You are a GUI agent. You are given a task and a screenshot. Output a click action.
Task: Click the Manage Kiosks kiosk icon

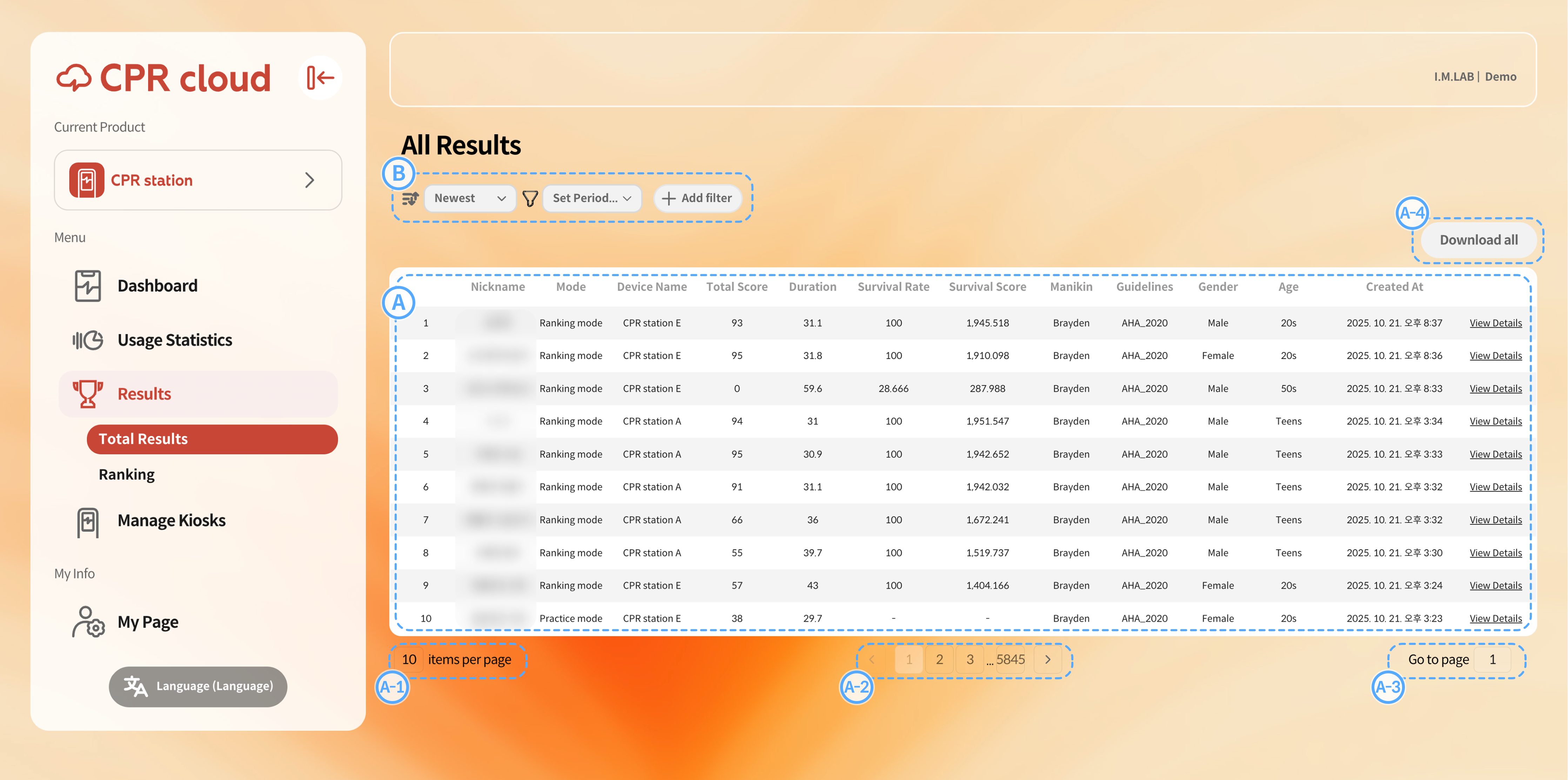(x=88, y=521)
